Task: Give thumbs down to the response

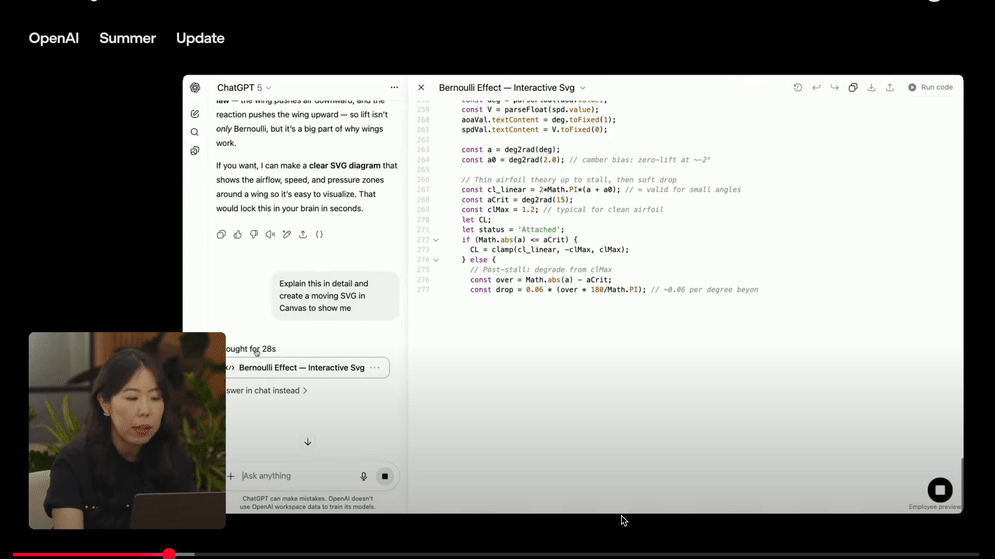Action: pyautogui.click(x=254, y=235)
